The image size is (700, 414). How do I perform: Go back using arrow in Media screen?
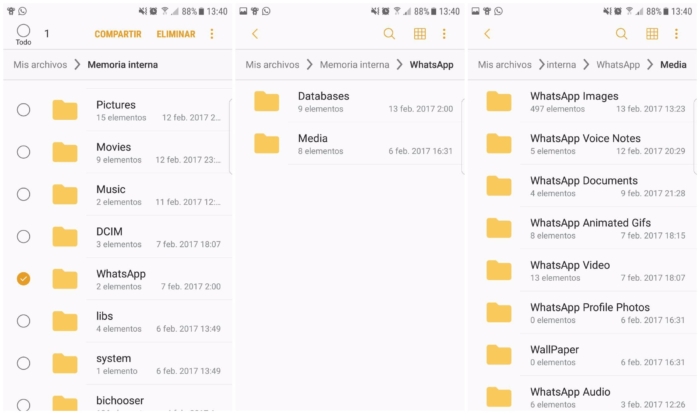[x=487, y=34]
